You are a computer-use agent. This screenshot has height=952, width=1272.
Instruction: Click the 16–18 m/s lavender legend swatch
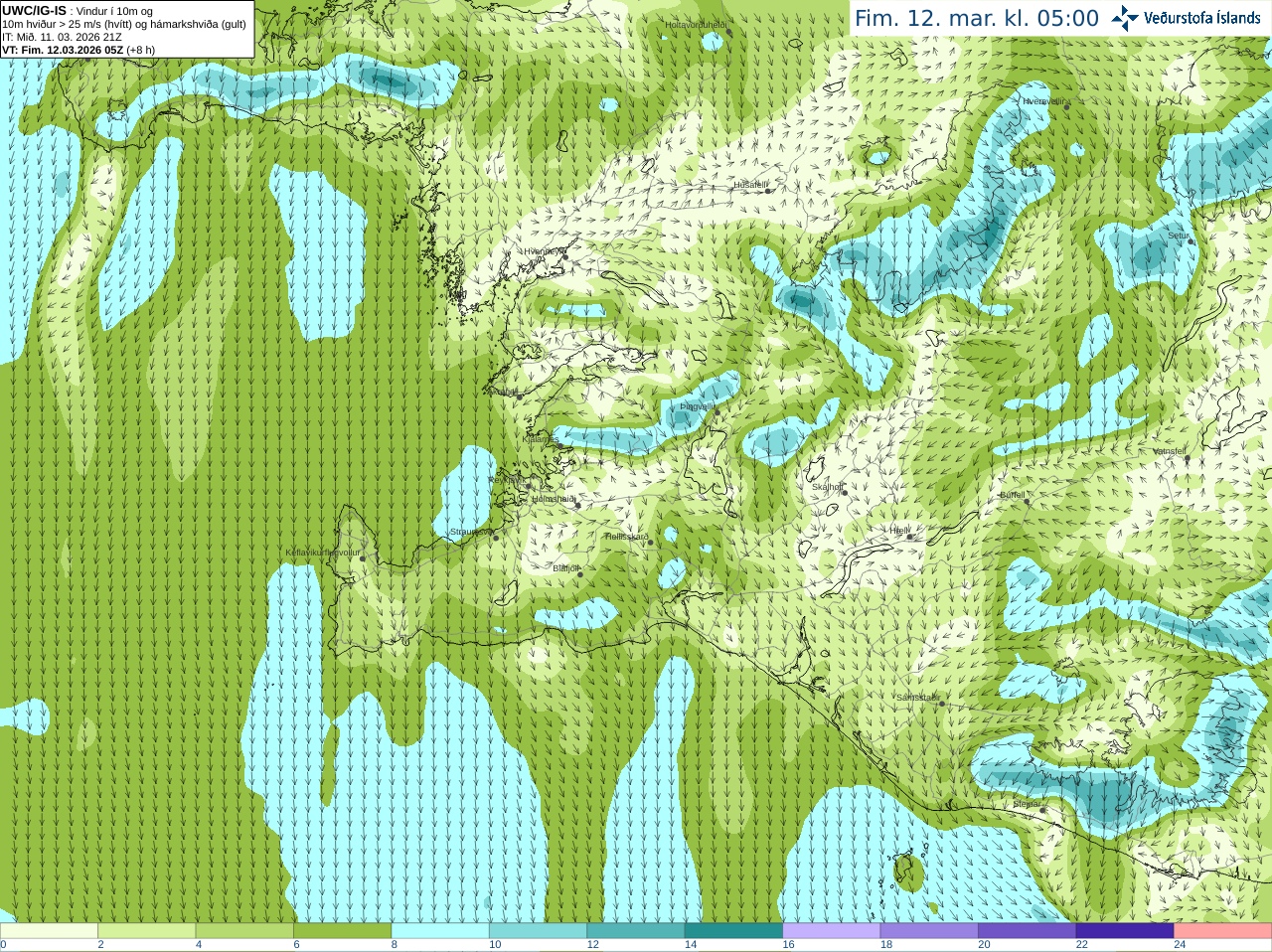(832, 931)
